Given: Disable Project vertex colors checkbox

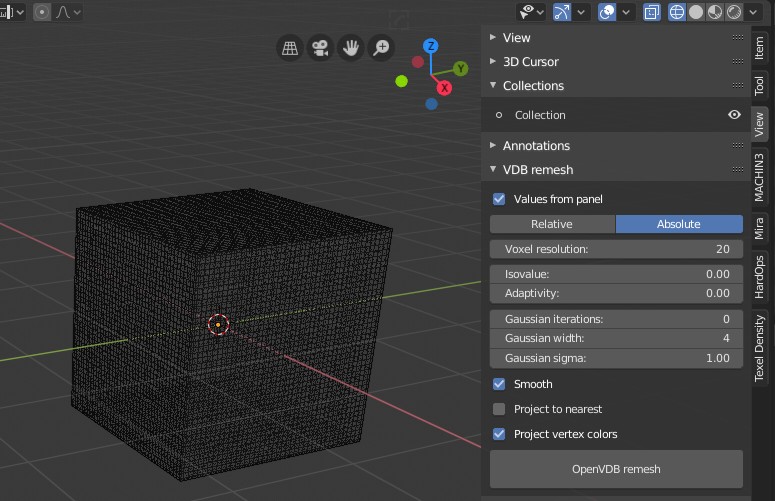Looking at the screenshot, I should point(499,434).
